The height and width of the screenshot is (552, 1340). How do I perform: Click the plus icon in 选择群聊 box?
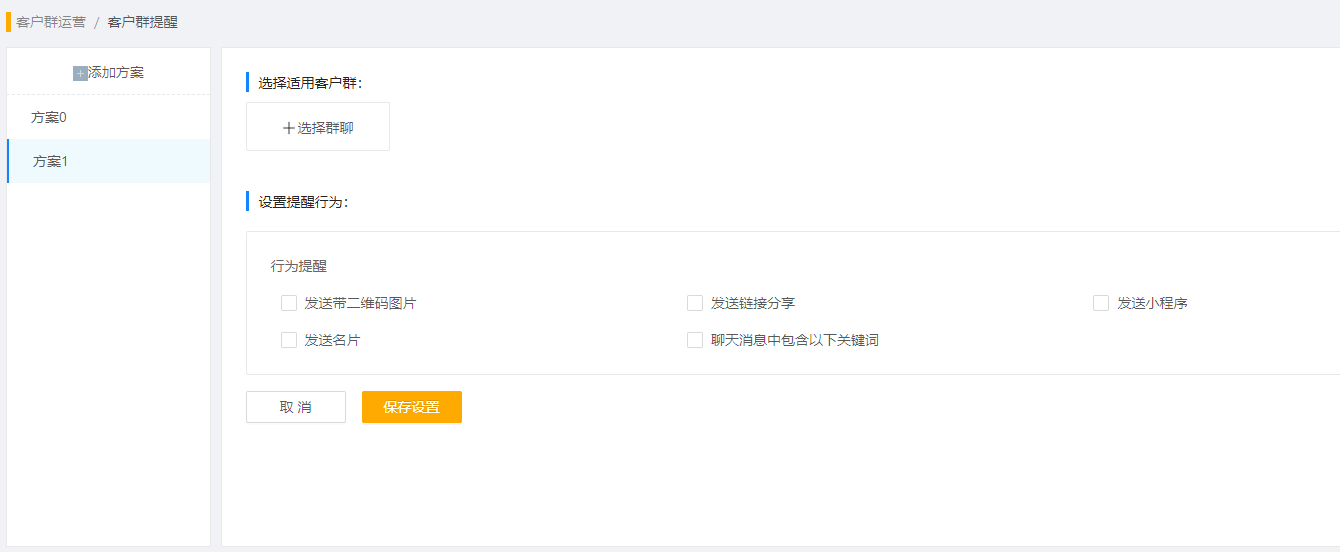[289, 128]
